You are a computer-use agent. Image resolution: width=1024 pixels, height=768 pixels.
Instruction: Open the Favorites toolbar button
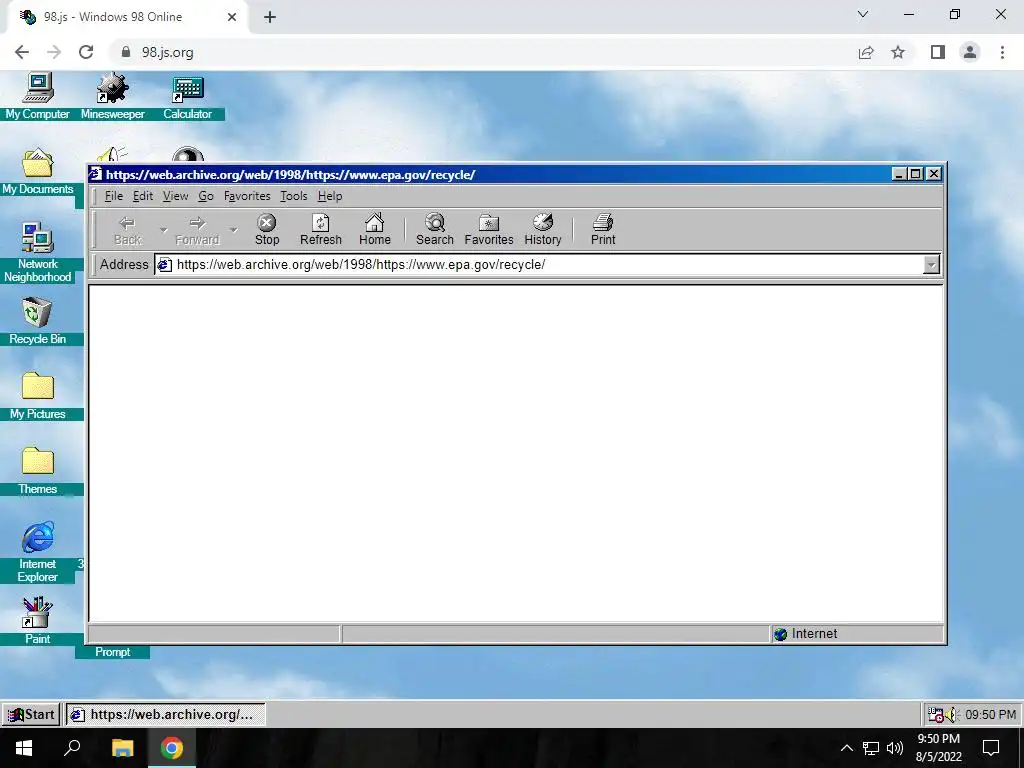[x=488, y=229]
